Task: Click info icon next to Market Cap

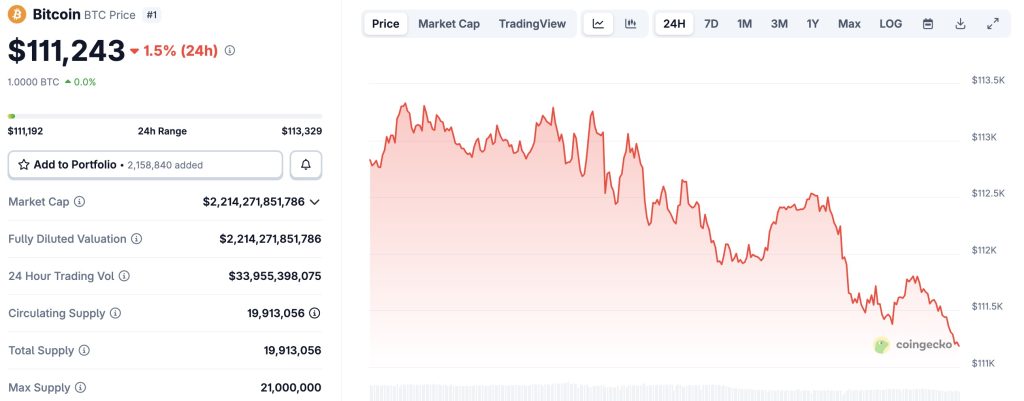Action: [x=80, y=202]
